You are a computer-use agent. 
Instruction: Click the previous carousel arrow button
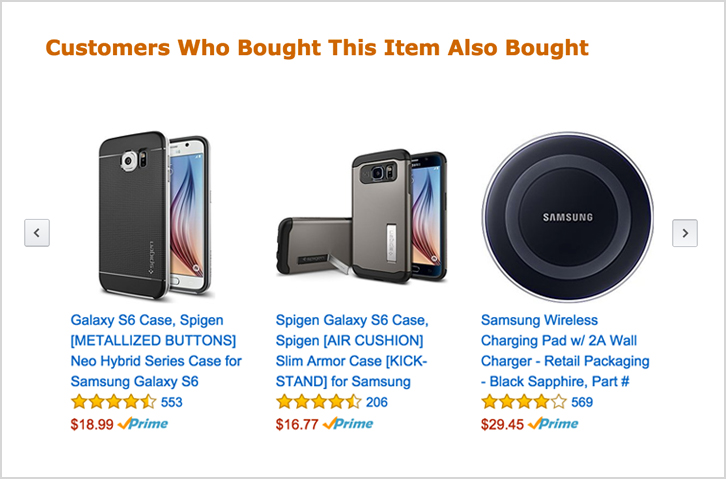click(37, 233)
